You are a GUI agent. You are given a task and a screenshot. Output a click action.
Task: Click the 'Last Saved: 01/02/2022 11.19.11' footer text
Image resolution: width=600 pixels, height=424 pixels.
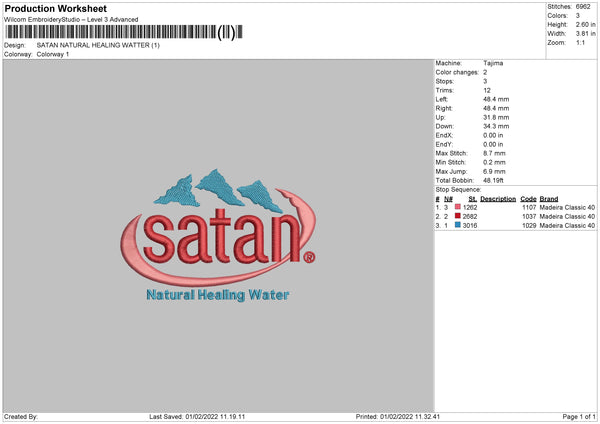[197, 417]
